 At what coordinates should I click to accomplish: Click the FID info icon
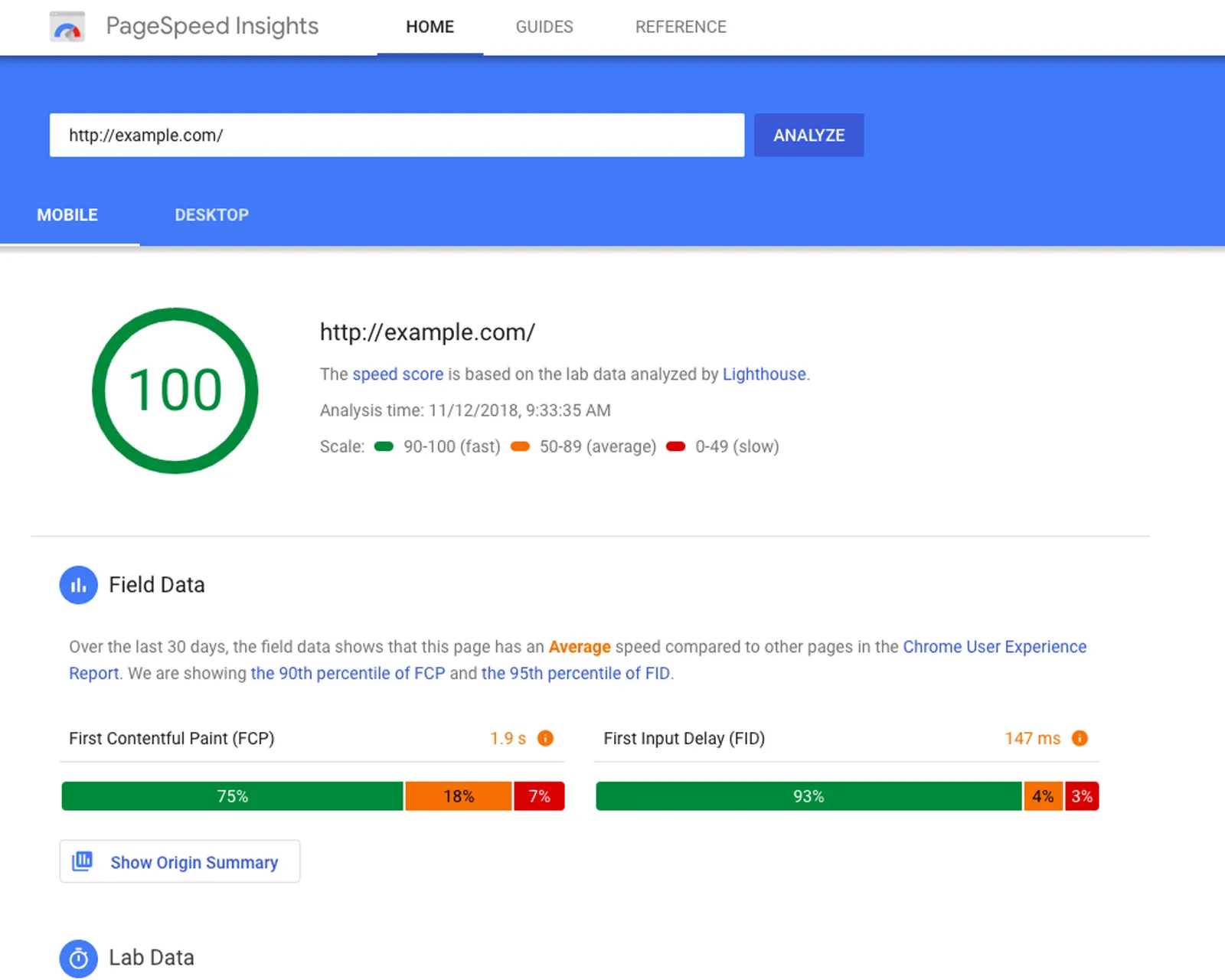[x=1080, y=738]
